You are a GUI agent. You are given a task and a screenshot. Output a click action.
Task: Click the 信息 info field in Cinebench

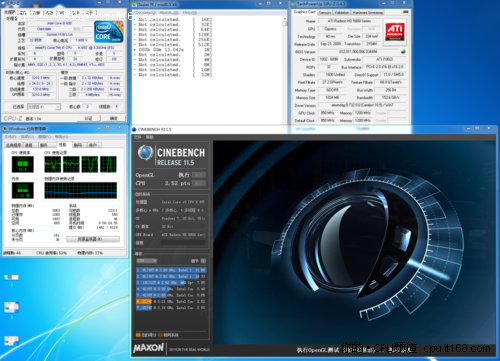pos(183,243)
